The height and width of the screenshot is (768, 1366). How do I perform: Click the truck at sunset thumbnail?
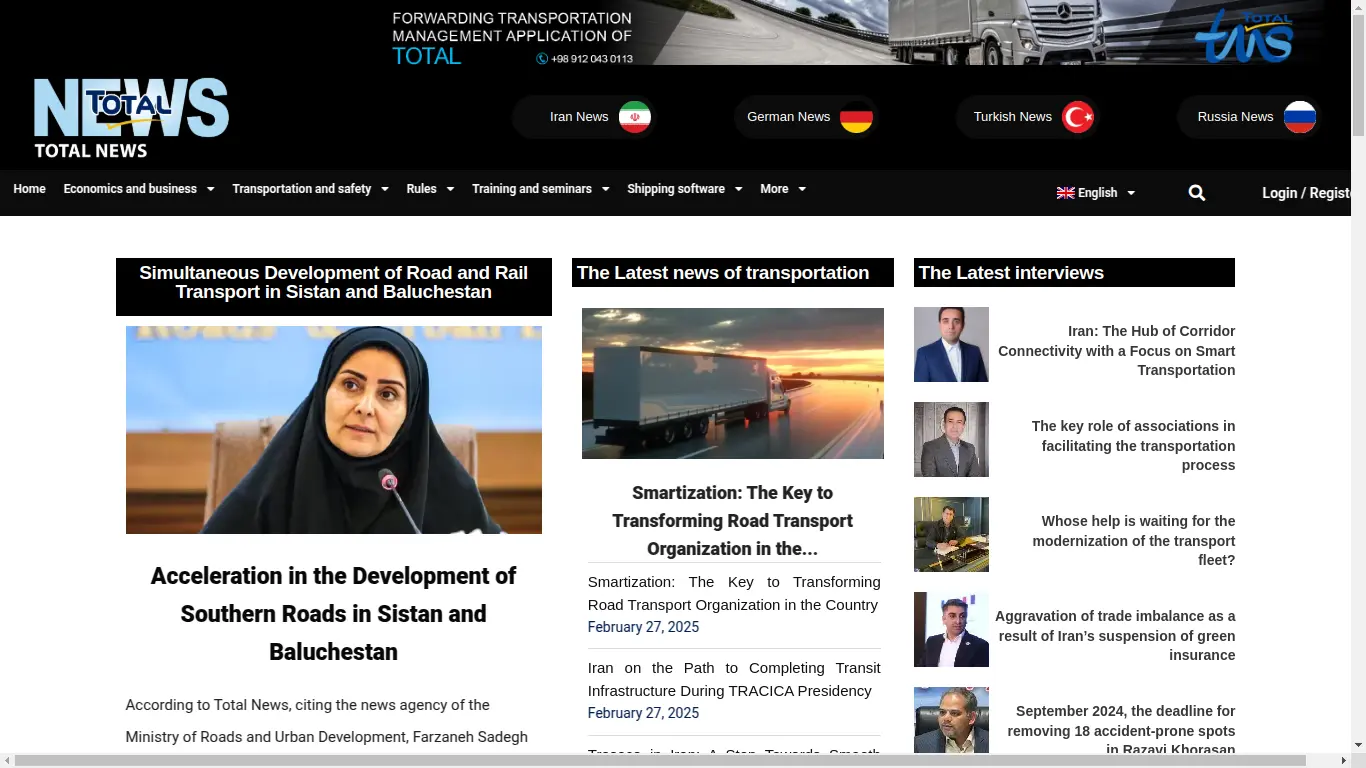732,383
